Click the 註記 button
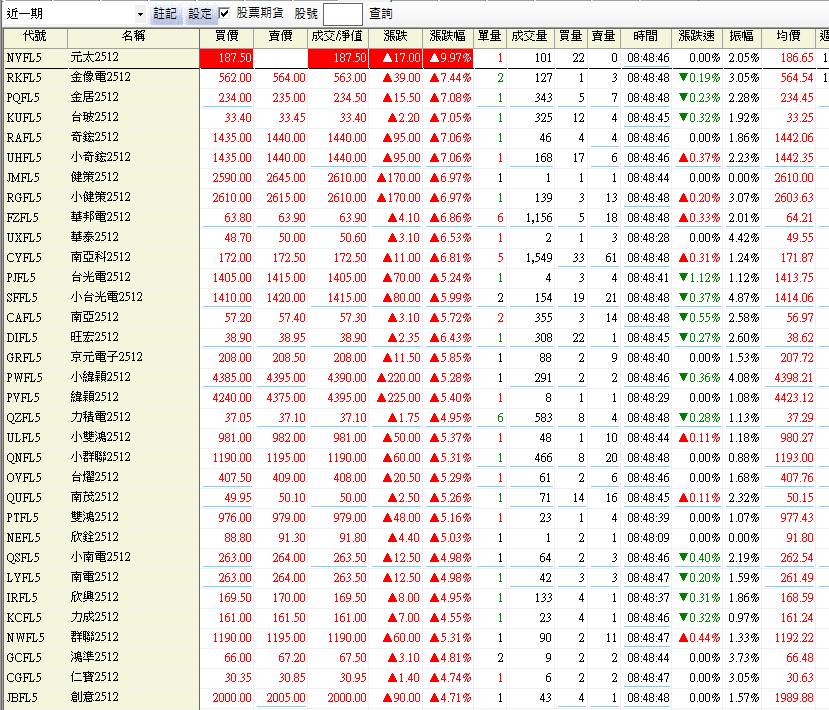This screenshot has width=829, height=710. [x=165, y=14]
